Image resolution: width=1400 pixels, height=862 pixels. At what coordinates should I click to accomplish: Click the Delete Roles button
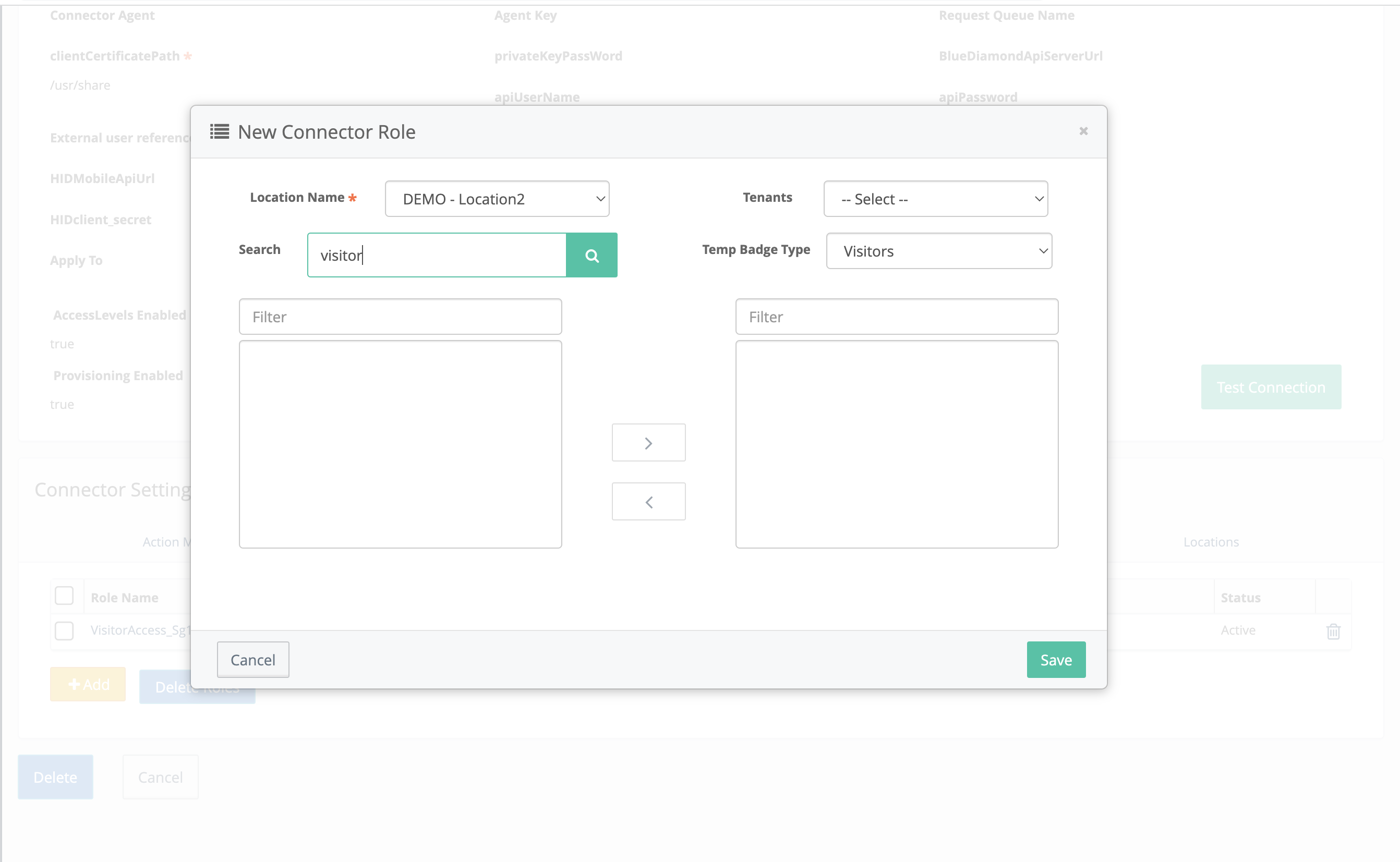click(x=197, y=686)
